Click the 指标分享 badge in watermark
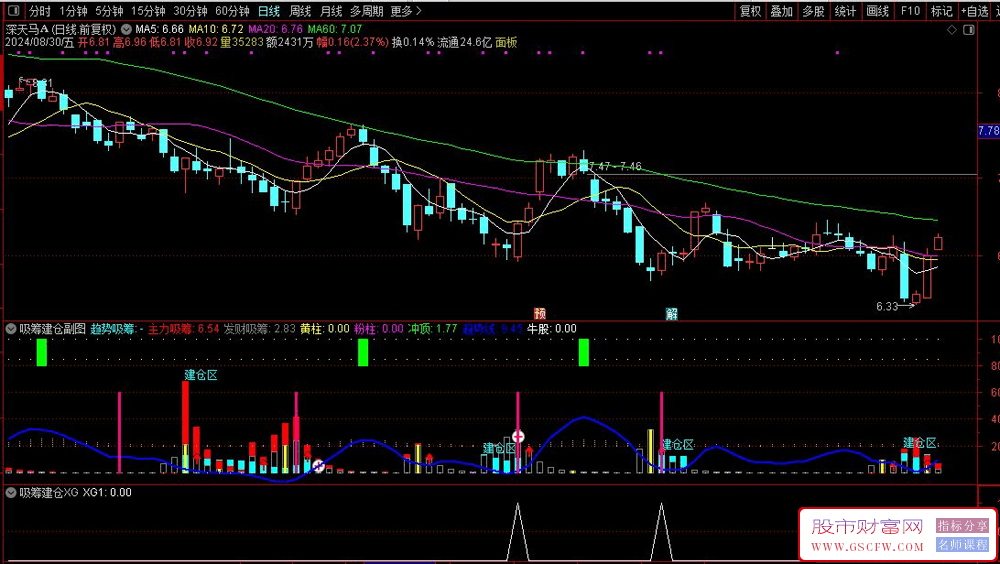This screenshot has height=564, width=1000. (962, 525)
